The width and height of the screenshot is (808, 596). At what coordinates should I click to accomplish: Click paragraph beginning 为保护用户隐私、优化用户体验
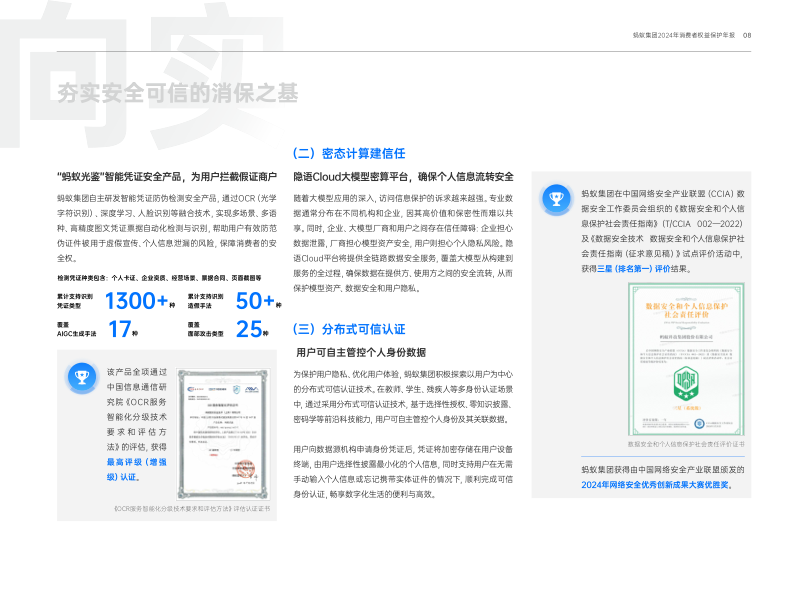(x=403, y=397)
